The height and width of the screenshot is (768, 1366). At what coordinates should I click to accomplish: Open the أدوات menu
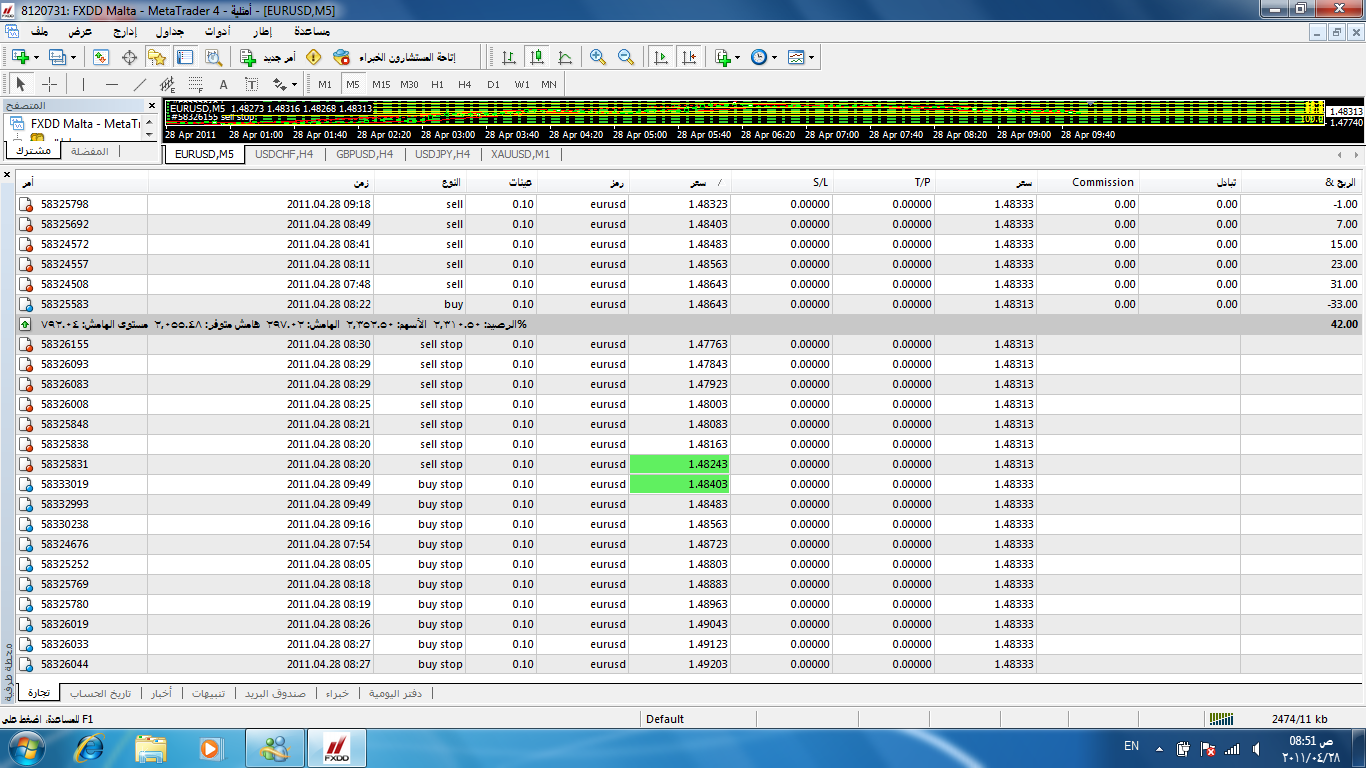pos(217,31)
